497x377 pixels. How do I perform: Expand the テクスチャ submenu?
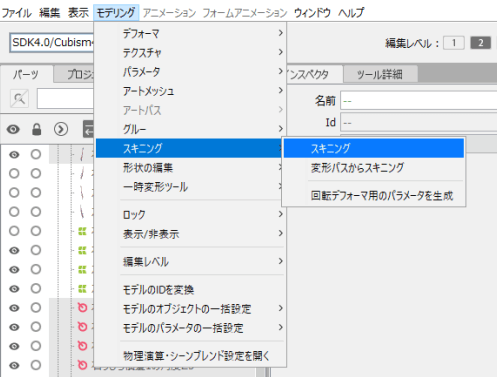tap(191, 52)
